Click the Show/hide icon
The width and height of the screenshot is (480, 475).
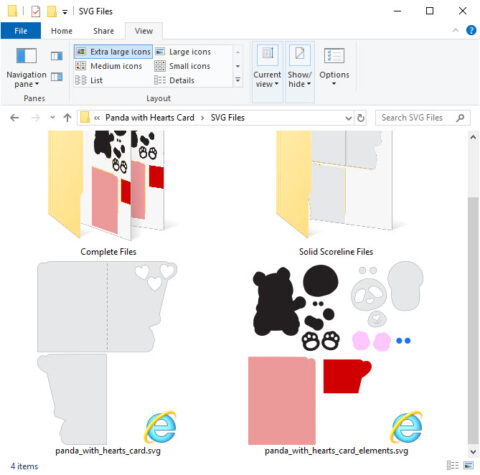coord(299,54)
